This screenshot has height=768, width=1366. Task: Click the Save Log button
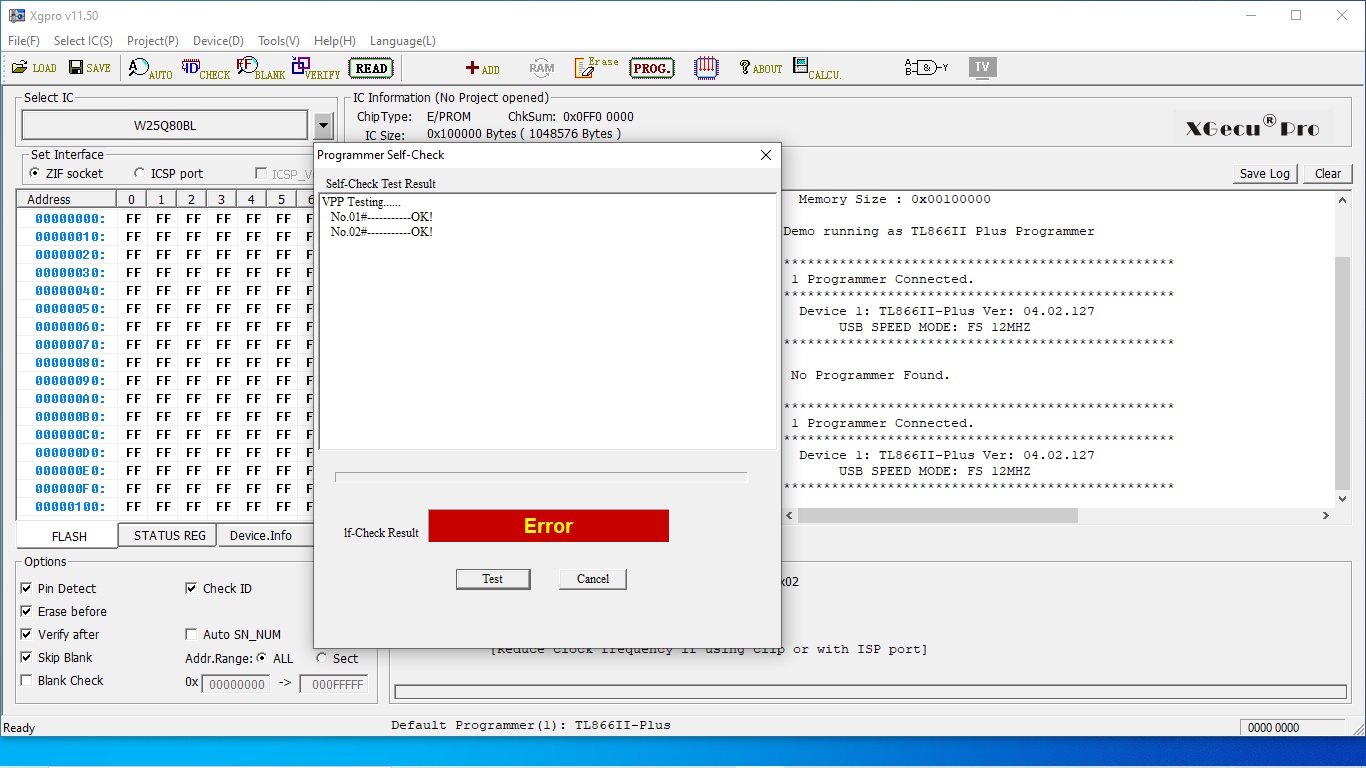(1264, 174)
